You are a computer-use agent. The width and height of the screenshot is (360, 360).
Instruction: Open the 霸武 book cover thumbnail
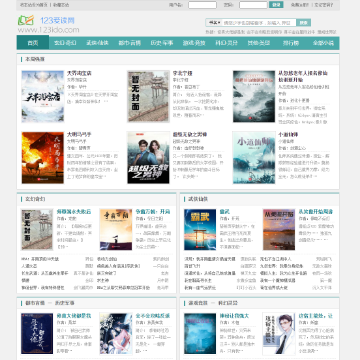pos(200,230)
